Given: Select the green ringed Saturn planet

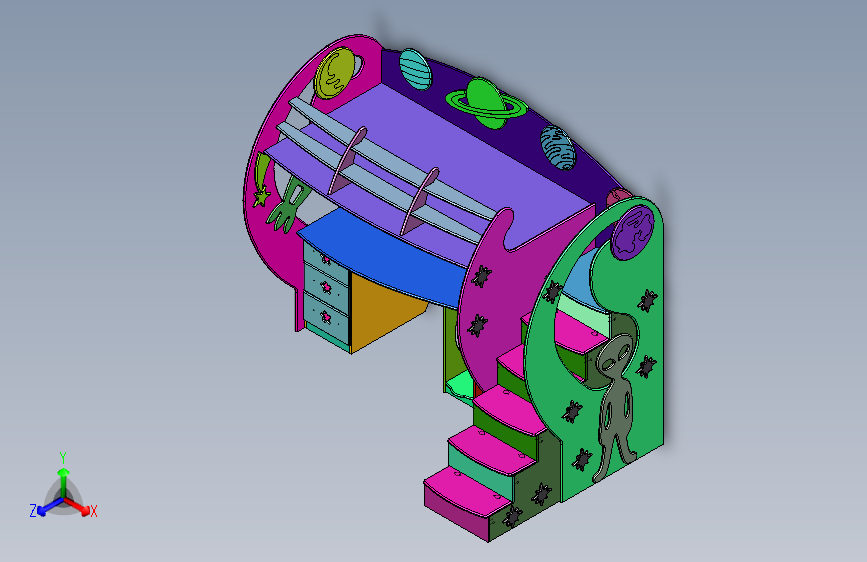Looking at the screenshot, I should point(485,103).
